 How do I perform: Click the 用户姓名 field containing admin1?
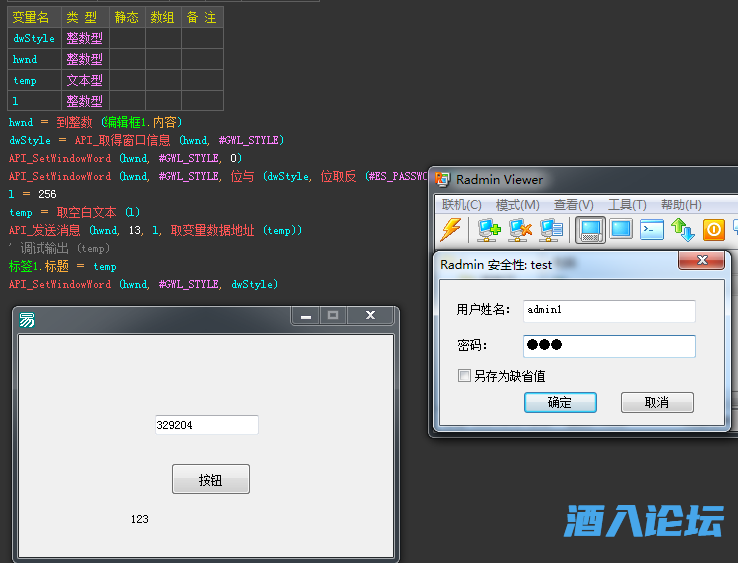click(608, 310)
